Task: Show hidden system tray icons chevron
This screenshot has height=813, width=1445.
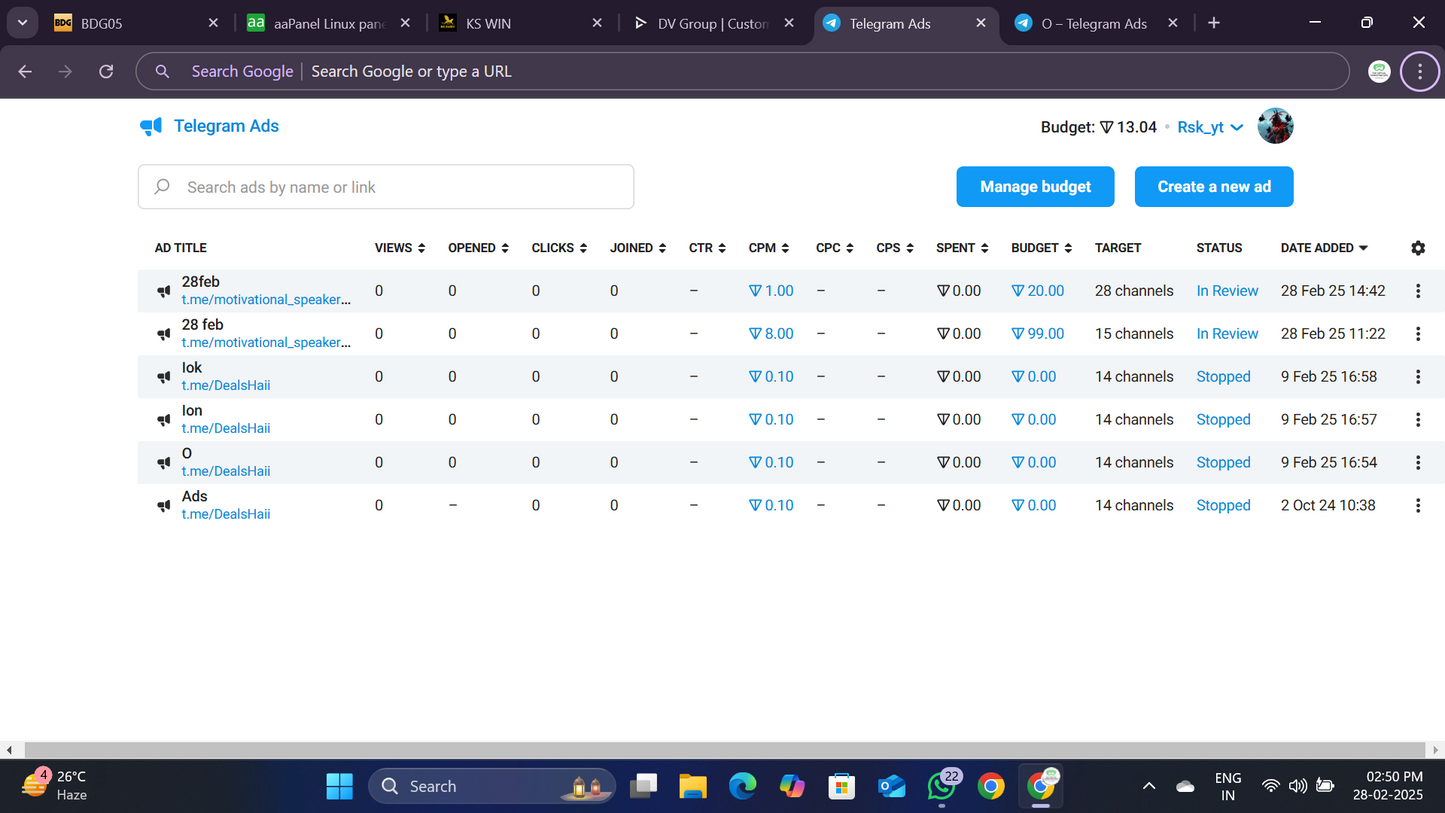Action: 1149,786
